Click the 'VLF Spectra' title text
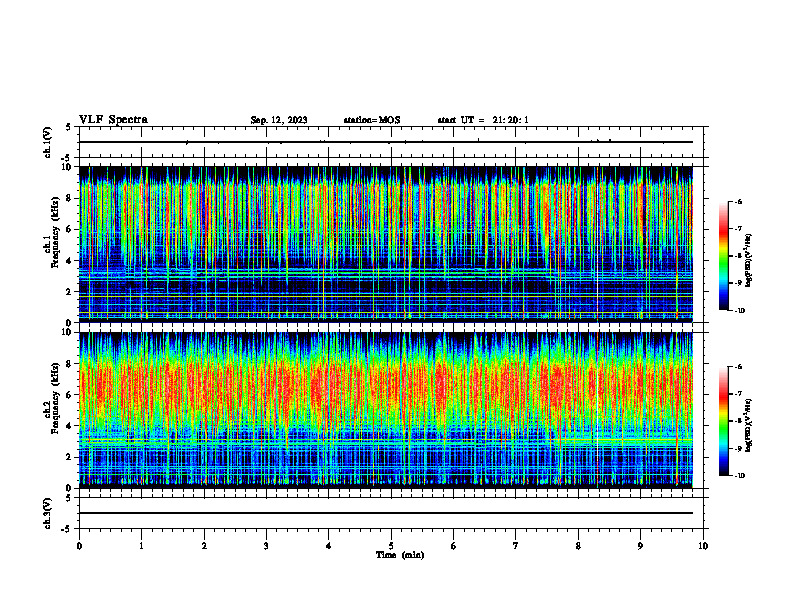Screen dimensions: 792x612 (113, 120)
